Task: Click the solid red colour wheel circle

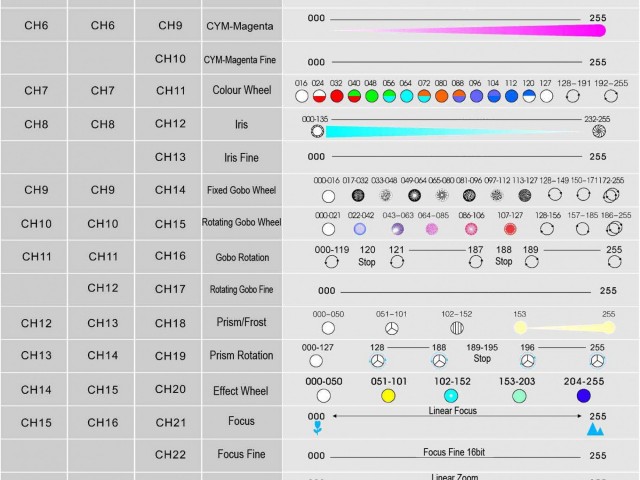Action: [x=337, y=97]
